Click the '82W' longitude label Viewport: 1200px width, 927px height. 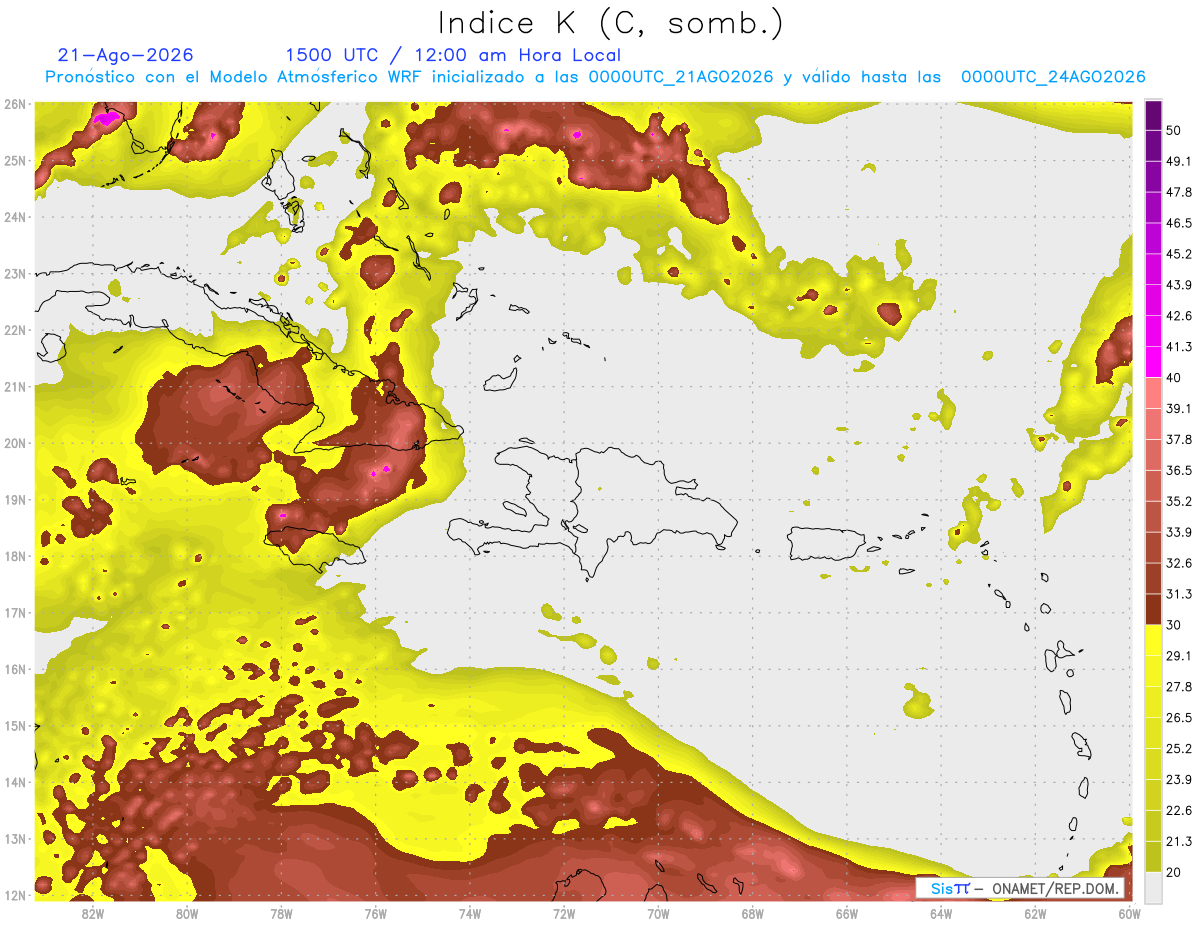point(93,914)
